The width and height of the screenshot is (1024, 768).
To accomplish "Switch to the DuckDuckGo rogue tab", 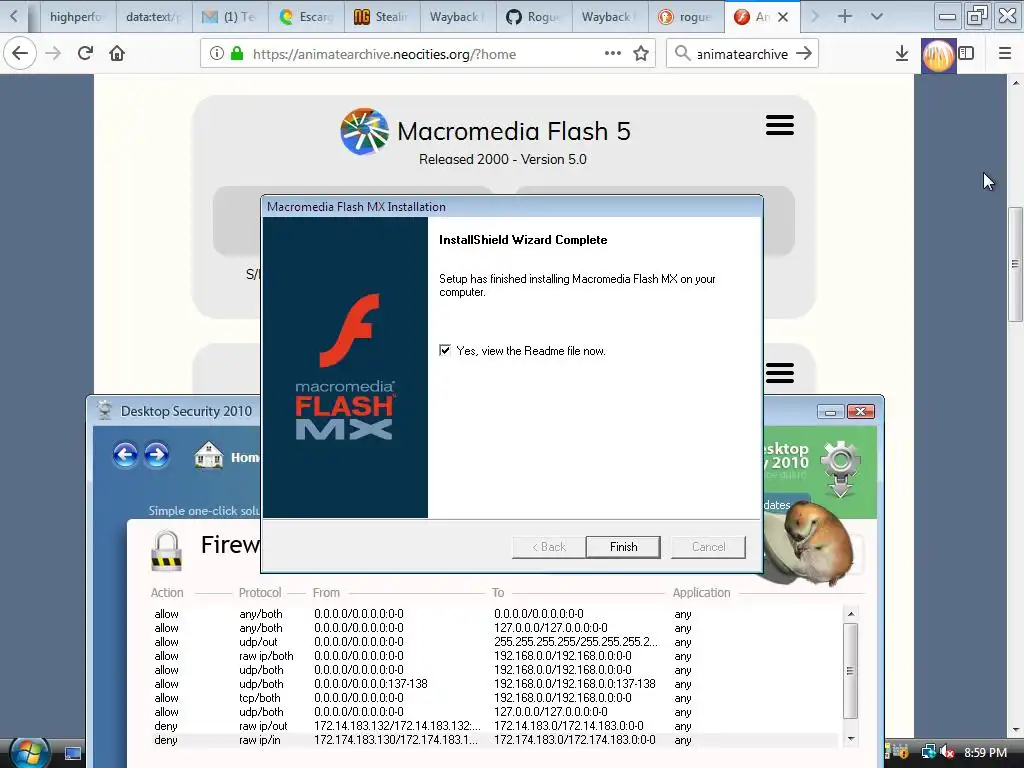I will point(686,17).
